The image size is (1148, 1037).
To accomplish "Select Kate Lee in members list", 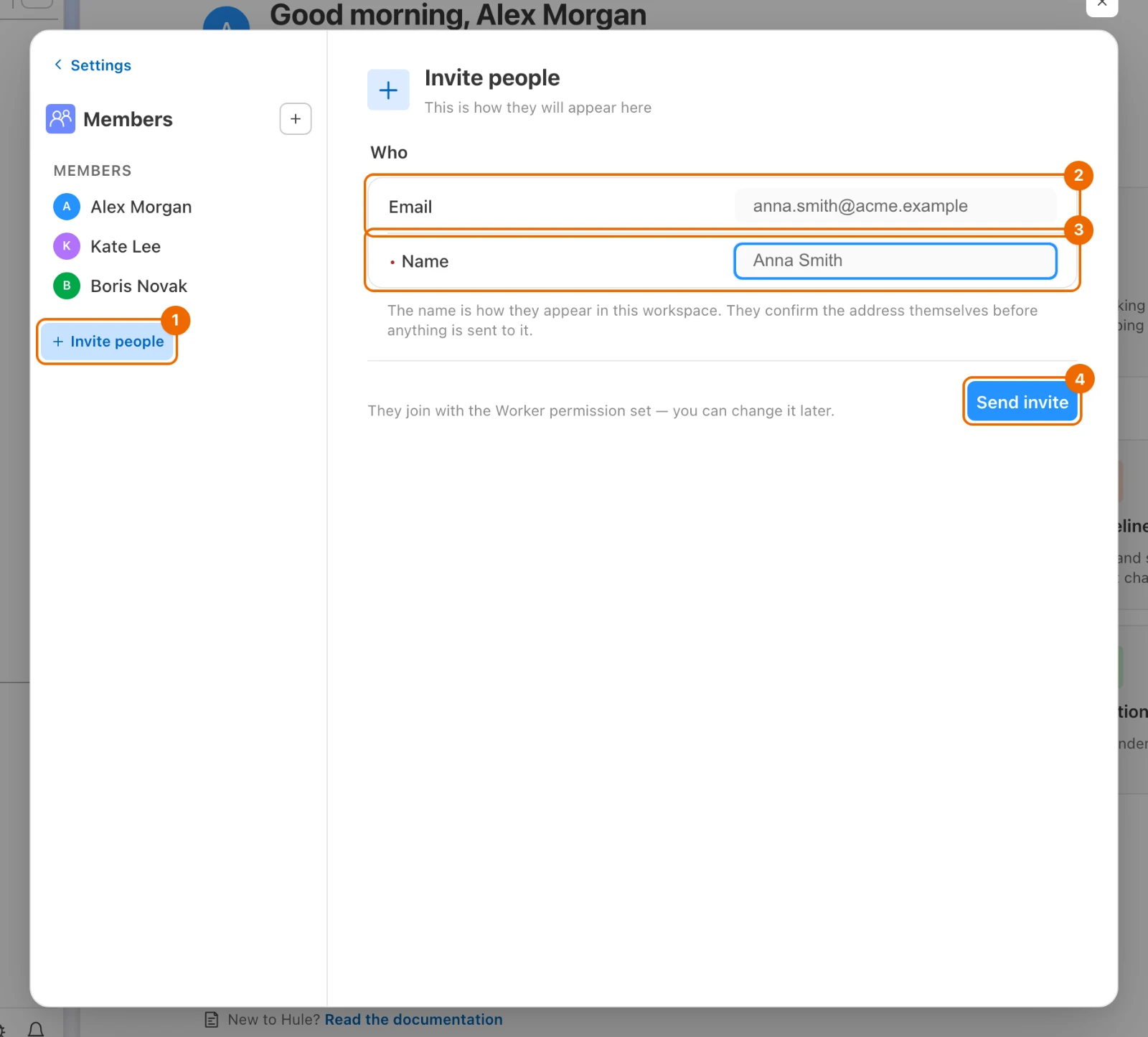I will 107,246.
